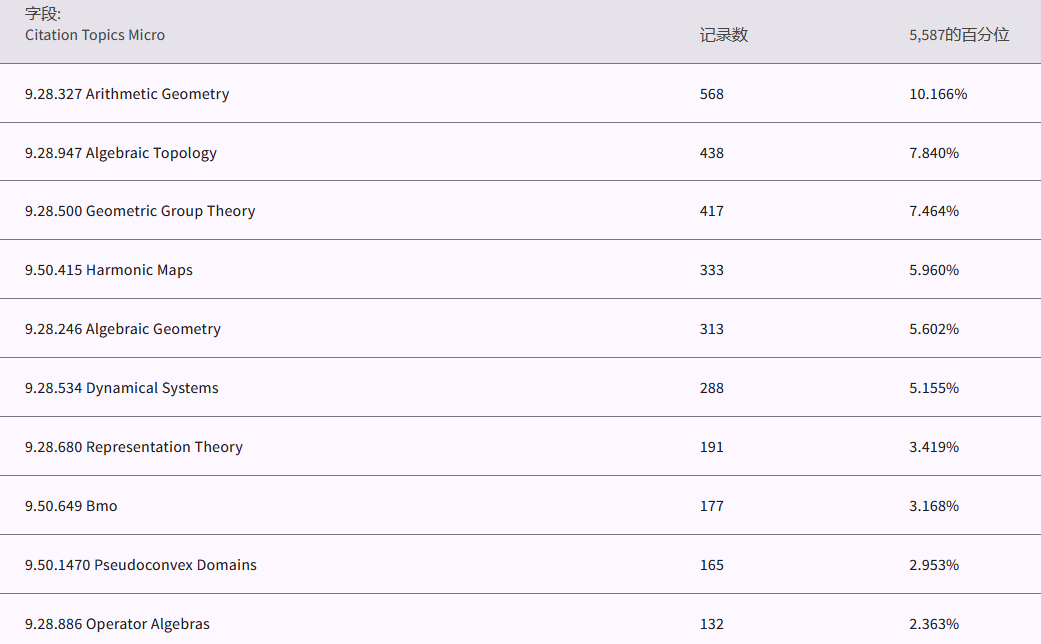Select the 9.28.947 Algebraic Topology entry
1041x644 pixels.
121,153
